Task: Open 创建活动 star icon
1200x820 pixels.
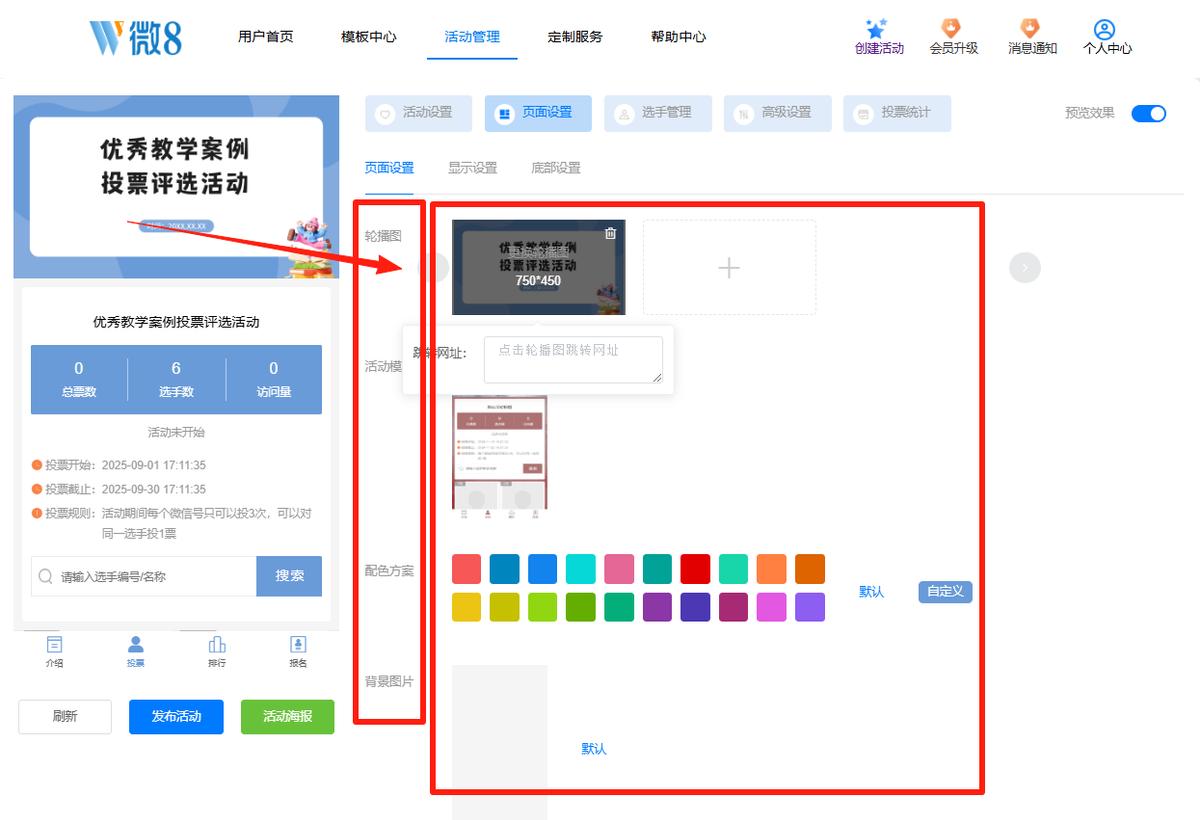Action: click(878, 28)
